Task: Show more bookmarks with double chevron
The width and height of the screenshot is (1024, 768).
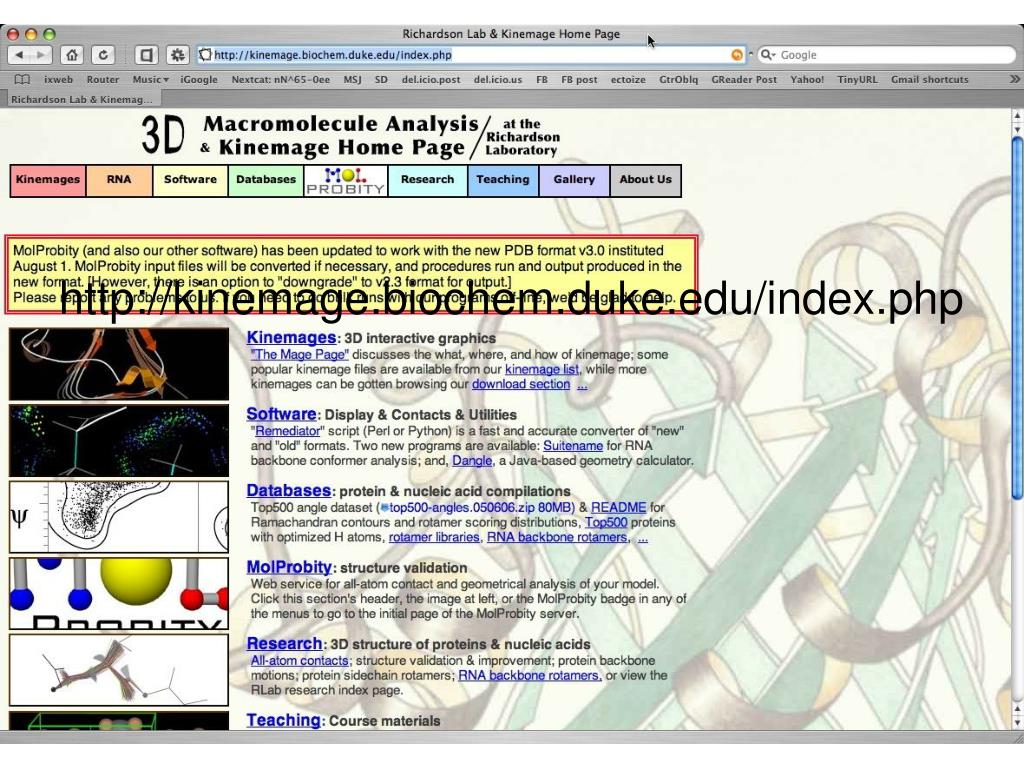Action: pos(1014,79)
